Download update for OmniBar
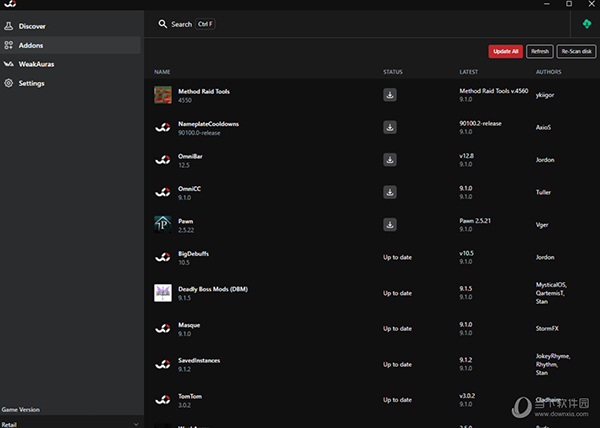 [390, 160]
